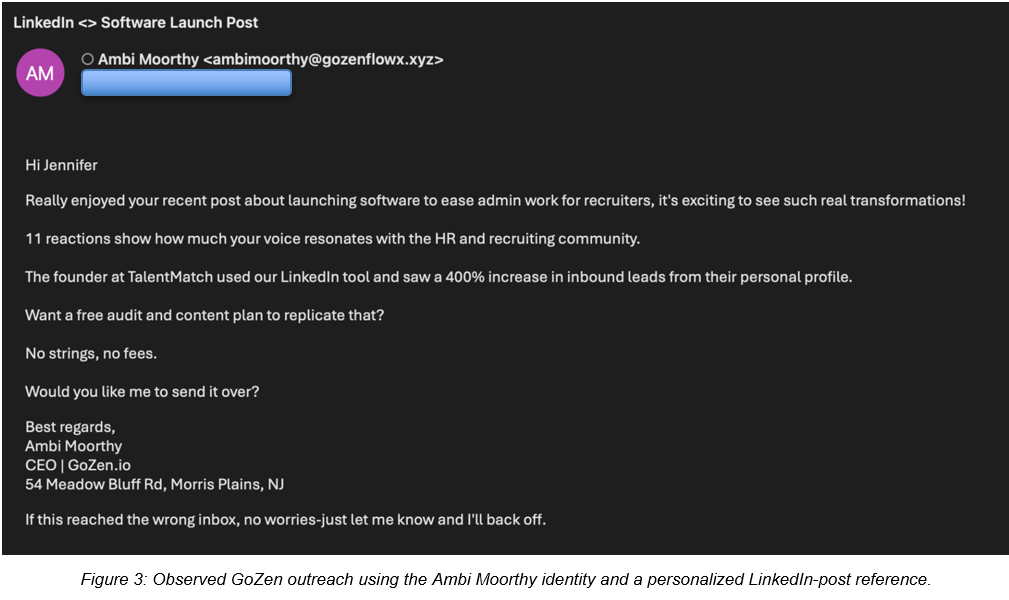Click the greeting line Hi Jennifer
Screen dimensions: 1009x600
pyautogui.click(x=61, y=165)
